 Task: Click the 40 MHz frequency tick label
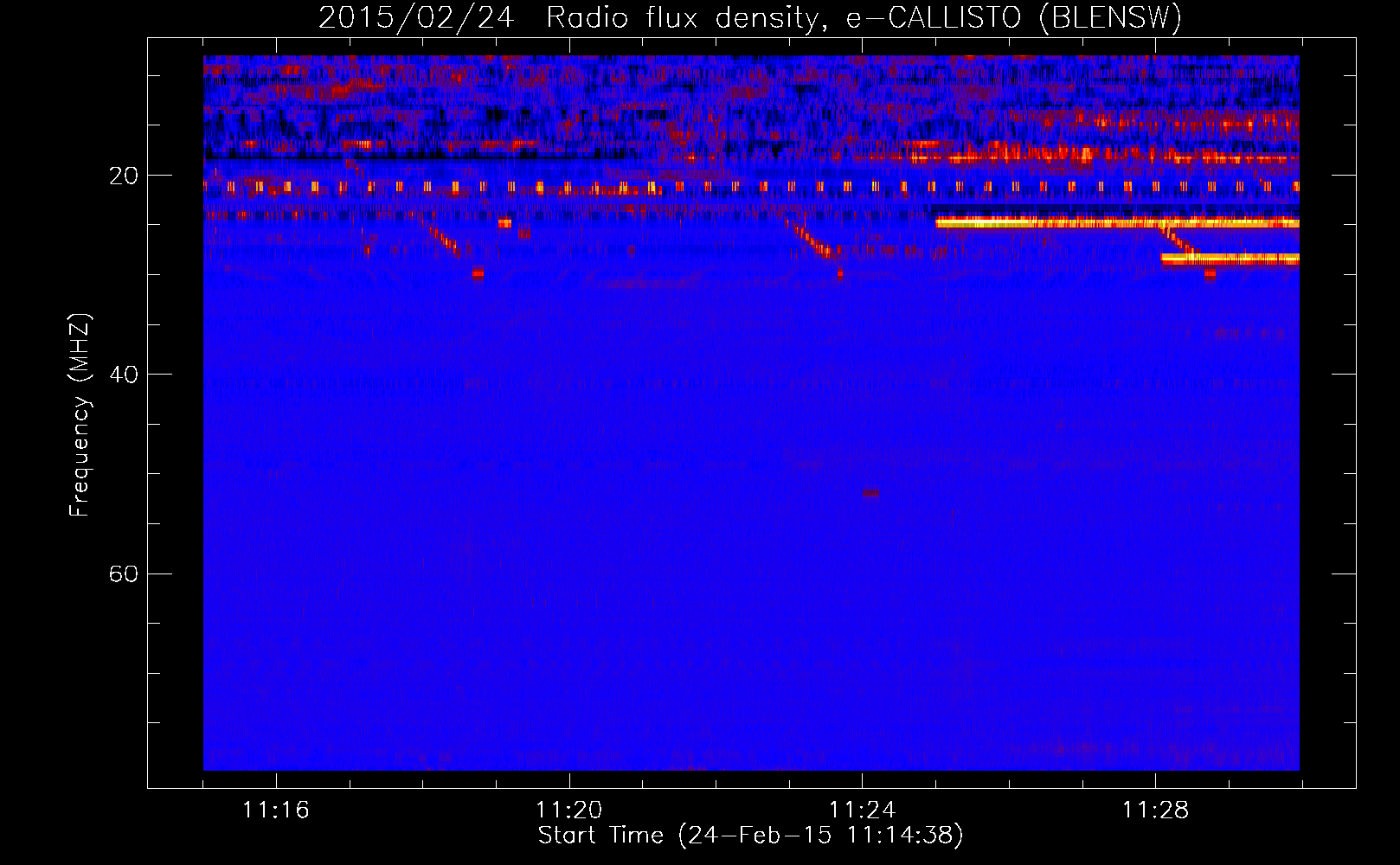[124, 375]
